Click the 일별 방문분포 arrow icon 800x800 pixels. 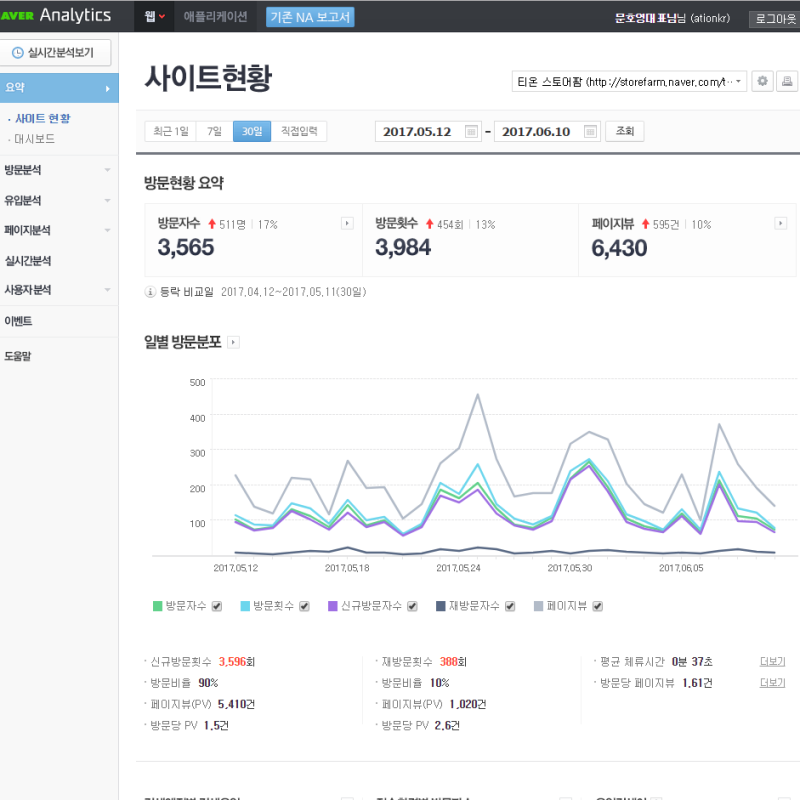(233, 342)
